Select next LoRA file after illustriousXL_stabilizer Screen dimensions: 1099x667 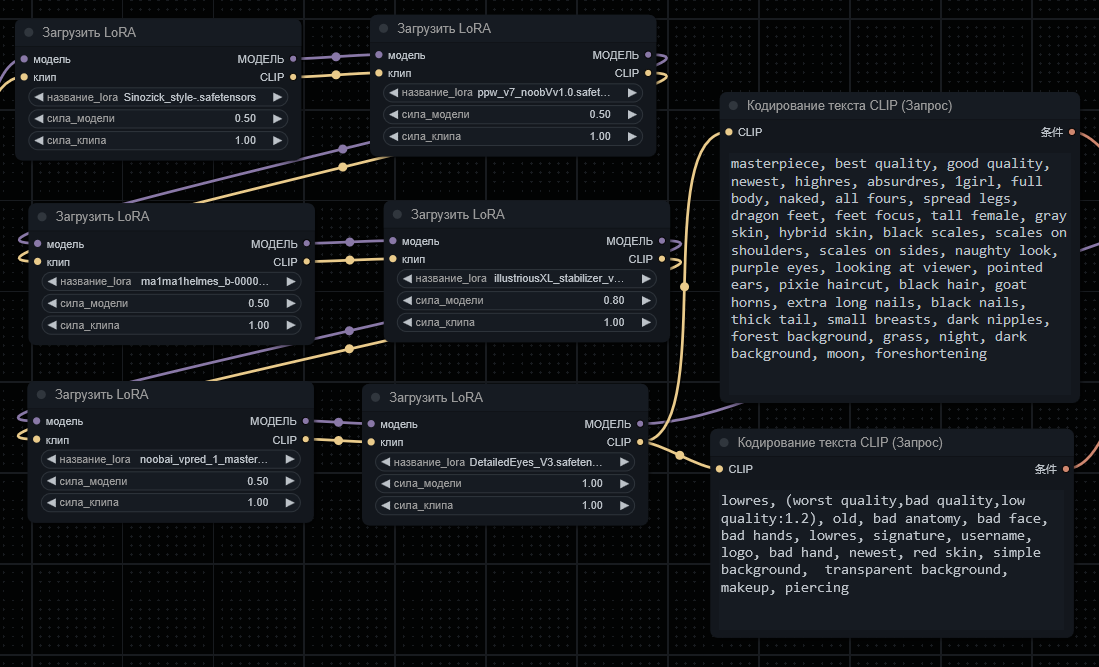[646, 279]
